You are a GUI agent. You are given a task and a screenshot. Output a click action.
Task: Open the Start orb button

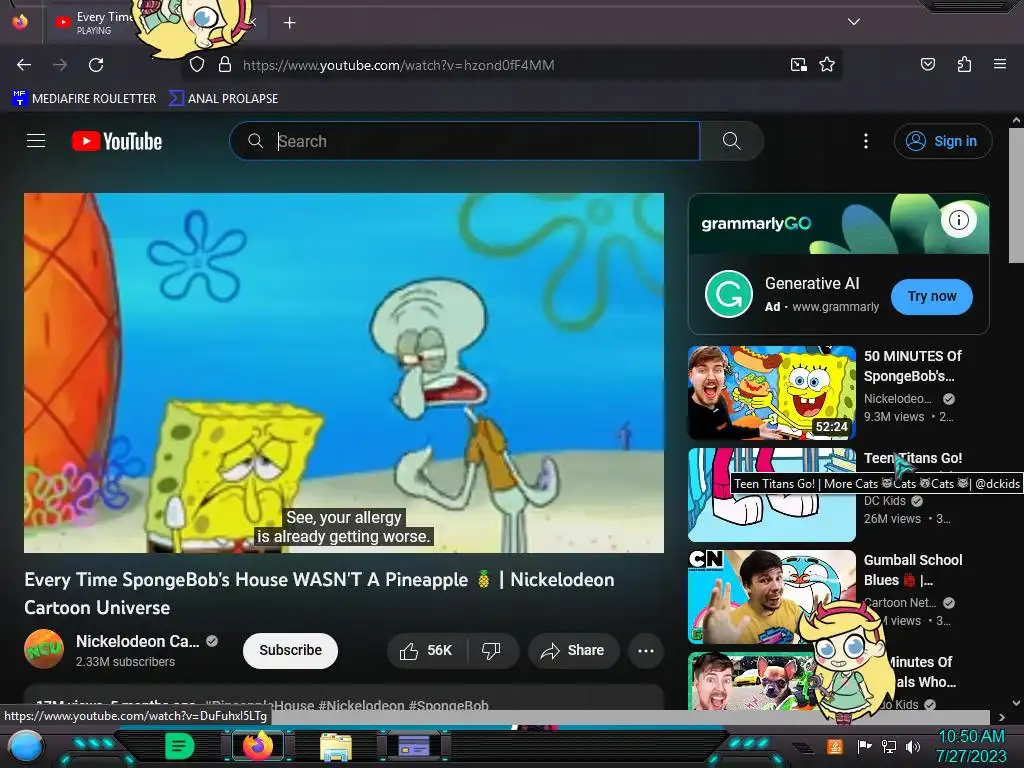click(26, 746)
